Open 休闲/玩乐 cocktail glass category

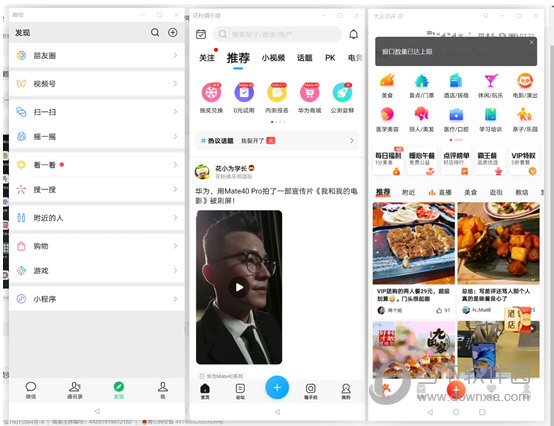pyautogui.click(x=490, y=85)
